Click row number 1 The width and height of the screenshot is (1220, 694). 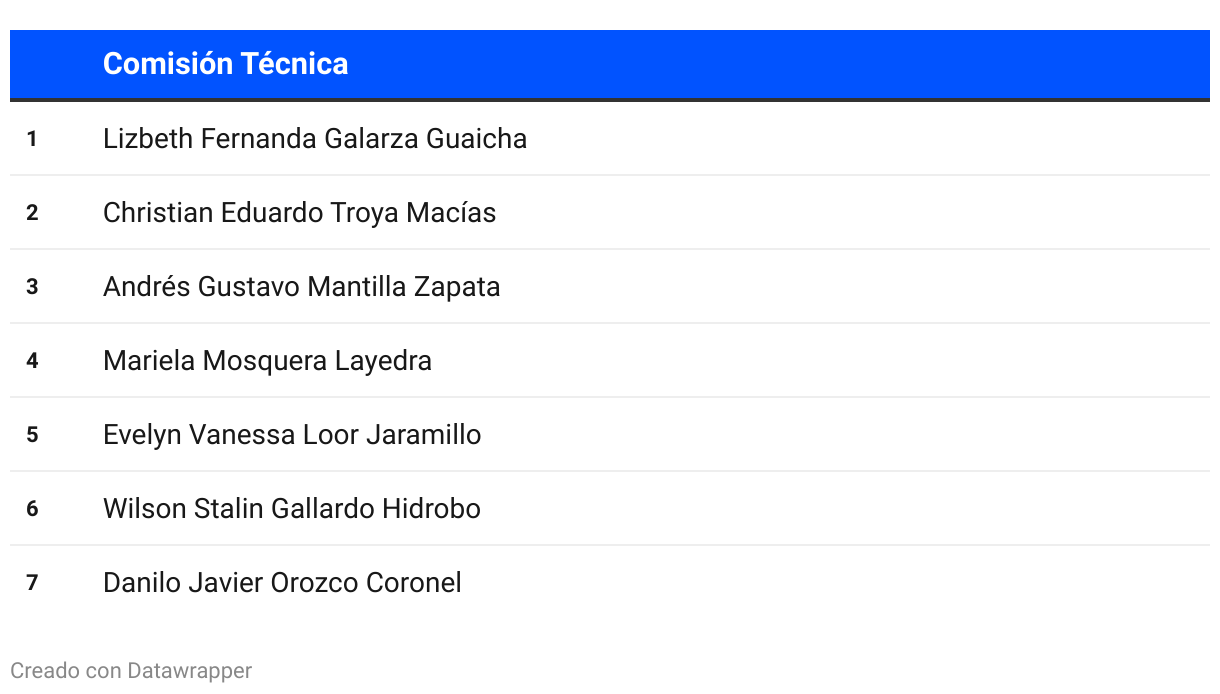pyautogui.click(x=32, y=139)
